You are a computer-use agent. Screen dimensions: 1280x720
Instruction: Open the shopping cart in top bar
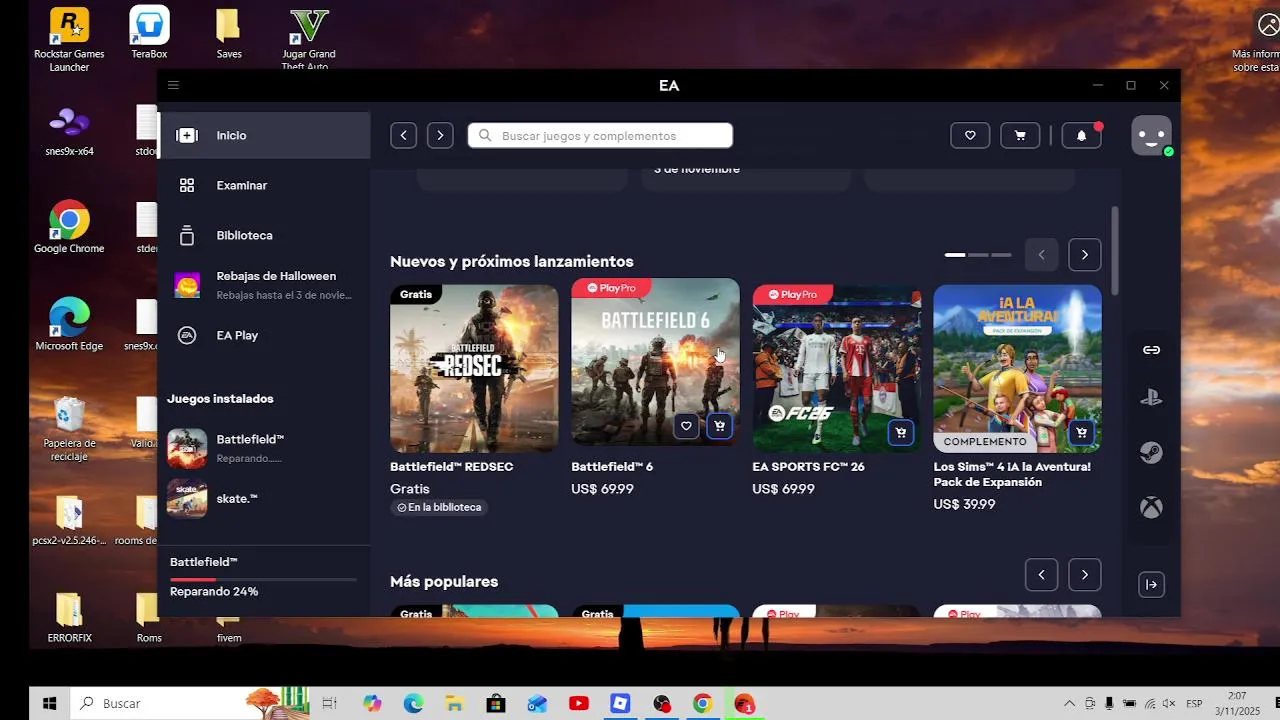coord(1020,135)
